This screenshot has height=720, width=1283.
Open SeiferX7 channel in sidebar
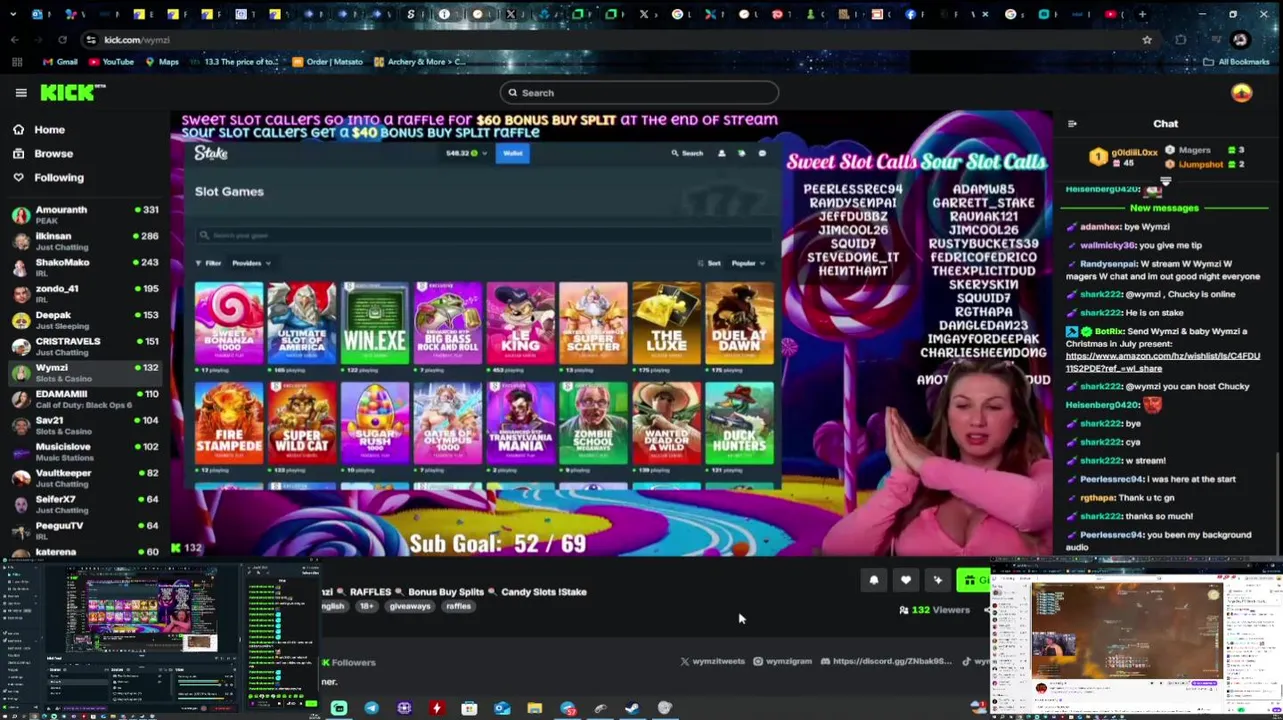pyautogui.click(x=85, y=504)
